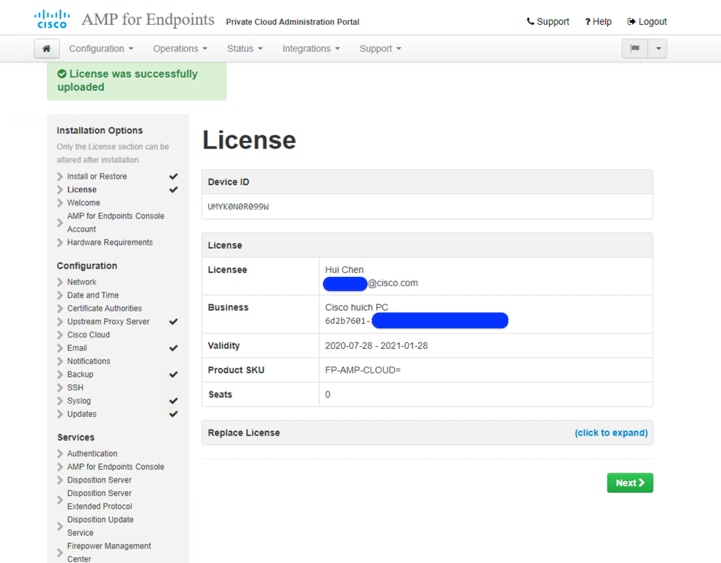The height and width of the screenshot is (563, 721).
Task: Open the Support dropdown in navbar
Action: point(380,49)
